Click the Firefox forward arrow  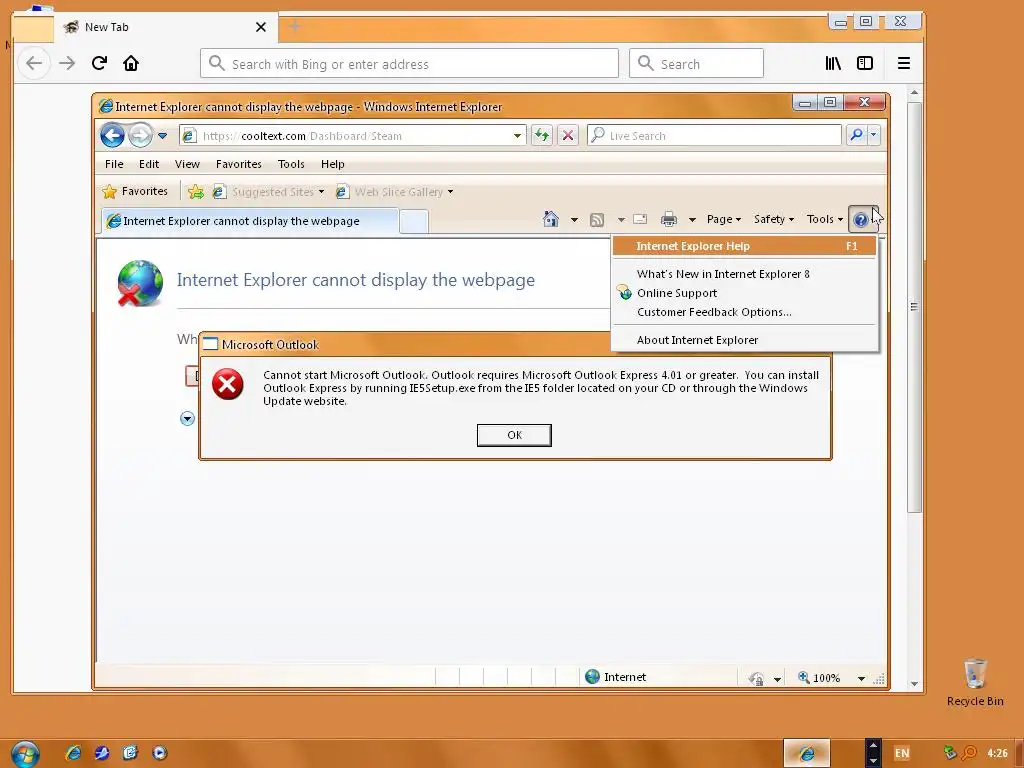(x=67, y=63)
